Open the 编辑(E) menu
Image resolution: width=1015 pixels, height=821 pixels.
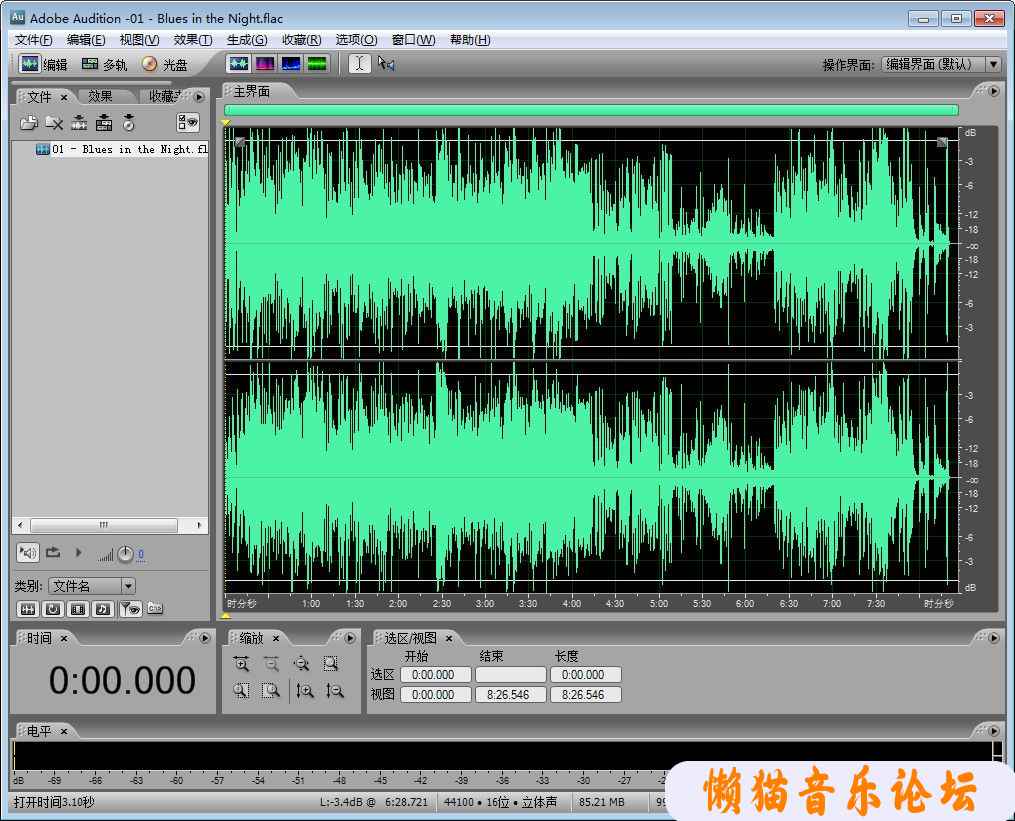[86, 40]
